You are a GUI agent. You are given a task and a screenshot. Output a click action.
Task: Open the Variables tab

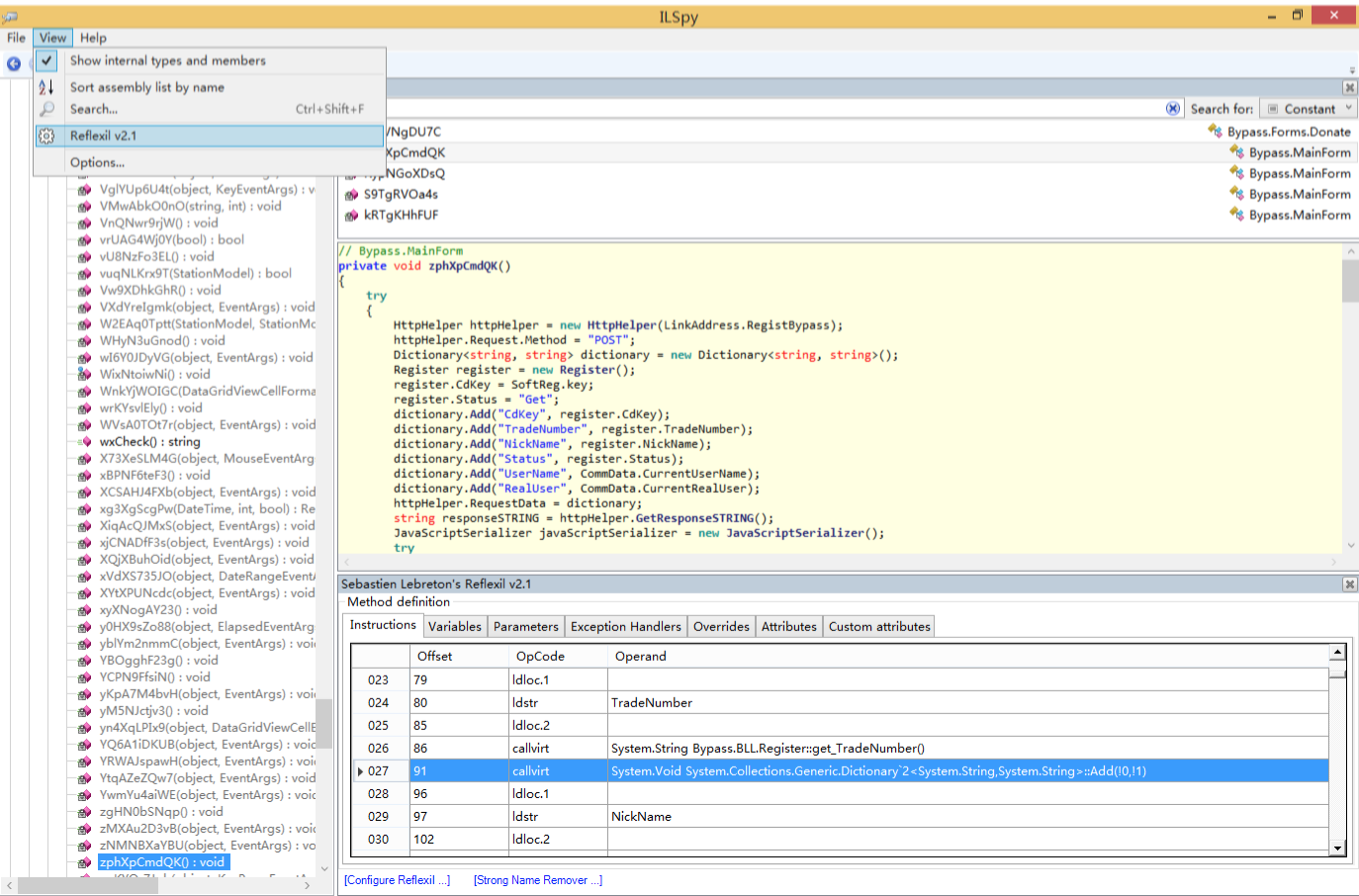454,626
